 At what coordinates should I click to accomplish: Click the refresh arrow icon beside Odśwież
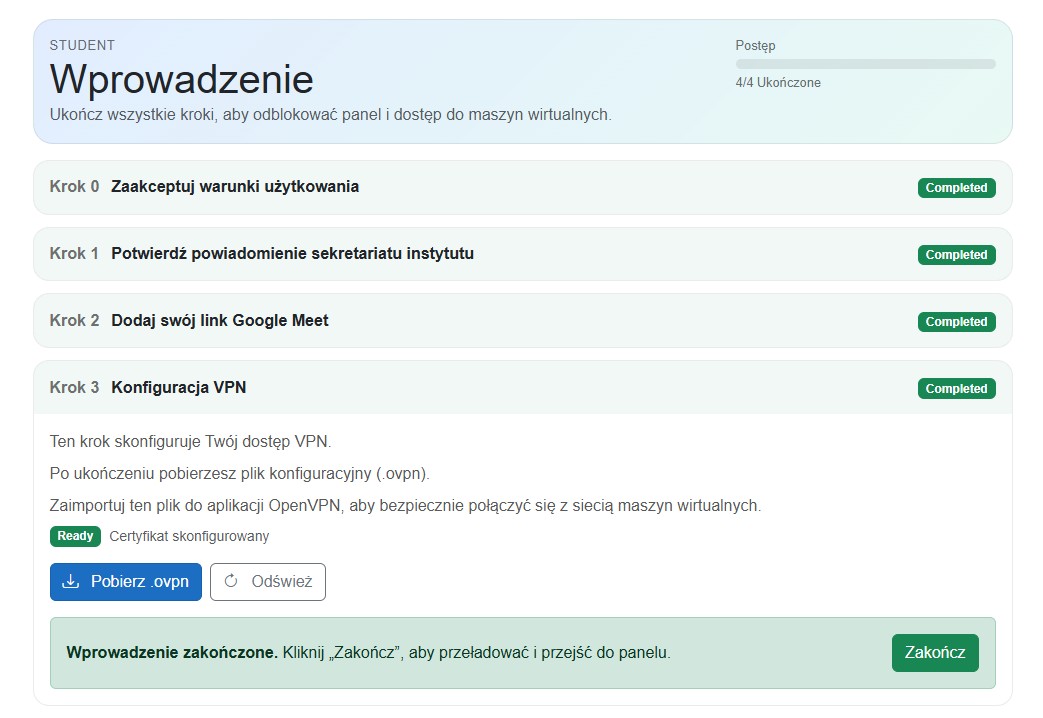pyautogui.click(x=231, y=582)
